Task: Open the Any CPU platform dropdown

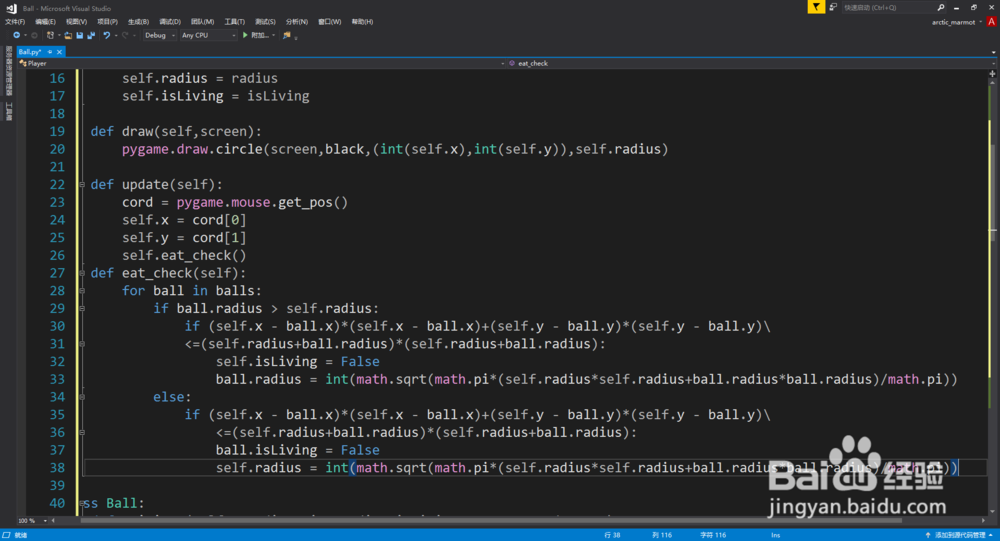Action: click(x=208, y=36)
